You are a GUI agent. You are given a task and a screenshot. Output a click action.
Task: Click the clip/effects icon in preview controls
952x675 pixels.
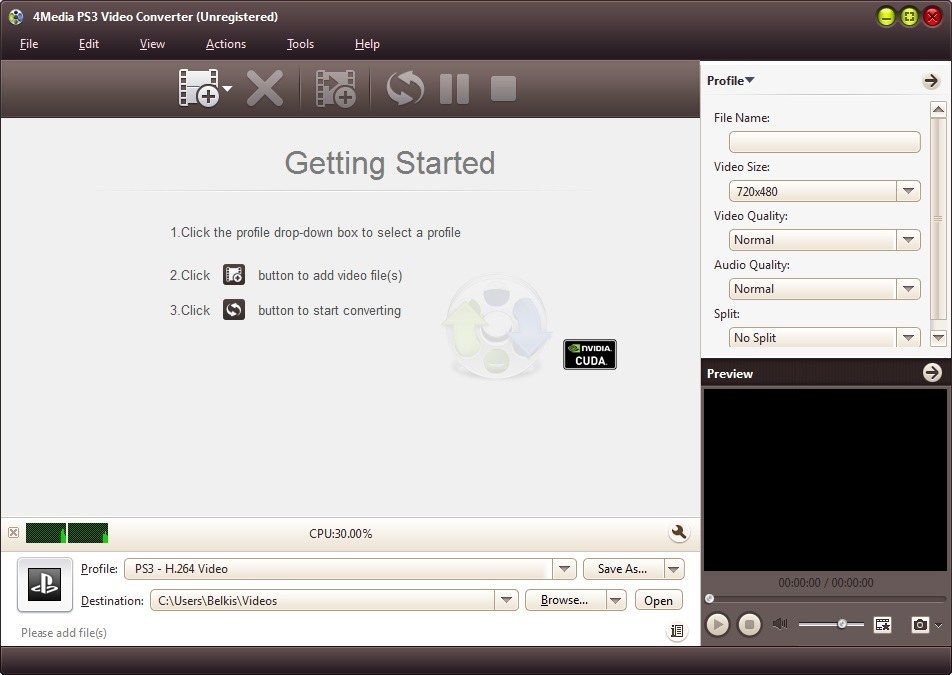pyautogui.click(x=882, y=625)
